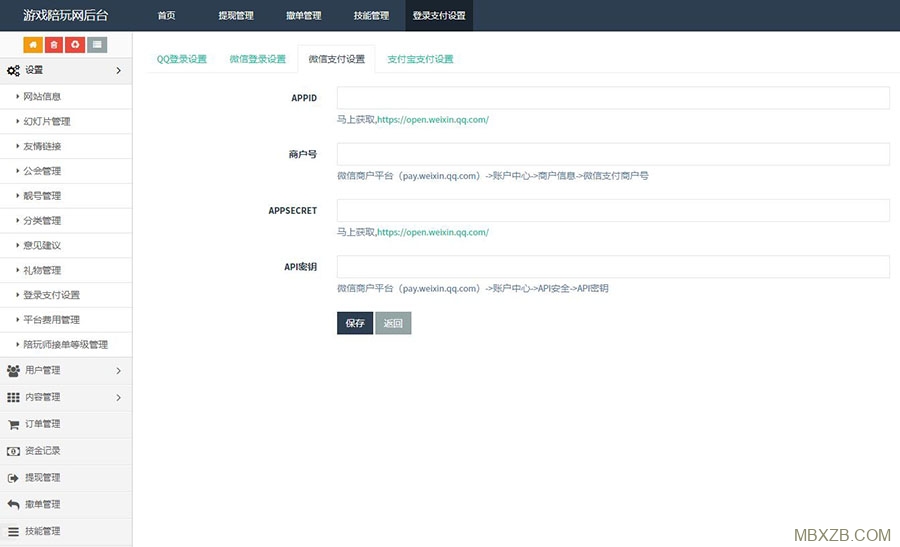This screenshot has height=547, width=900.
Task: Click the money icon beside 资金记录
Action: point(13,451)
